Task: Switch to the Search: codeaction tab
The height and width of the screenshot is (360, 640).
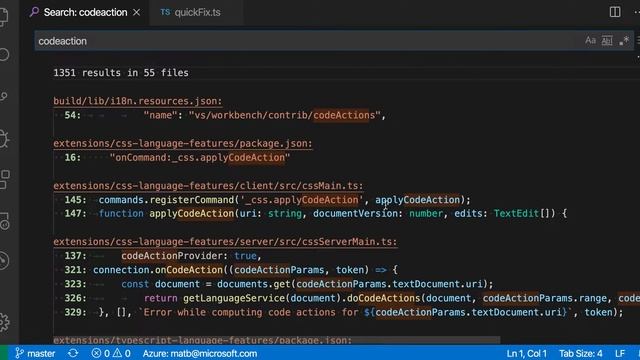Action: tap(85, 12)
